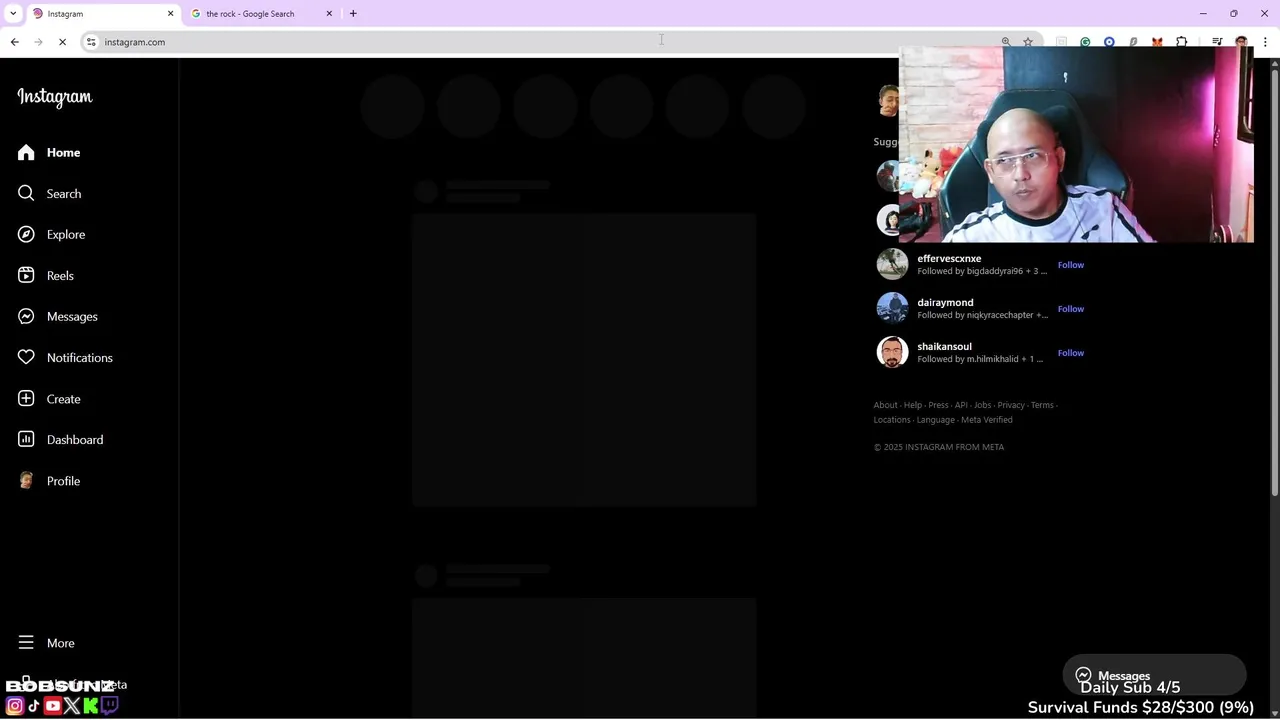Open Profile from the sidebar
1280x720 pixels.
click(49, 480)
